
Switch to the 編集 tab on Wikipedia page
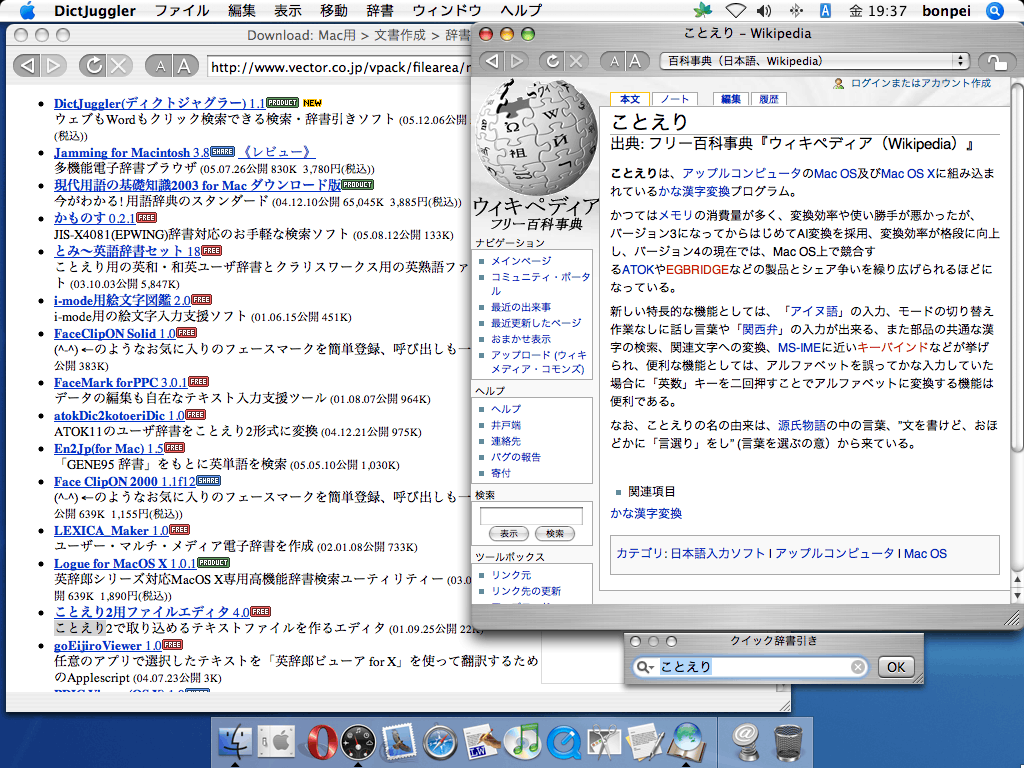tap(731, 99)
